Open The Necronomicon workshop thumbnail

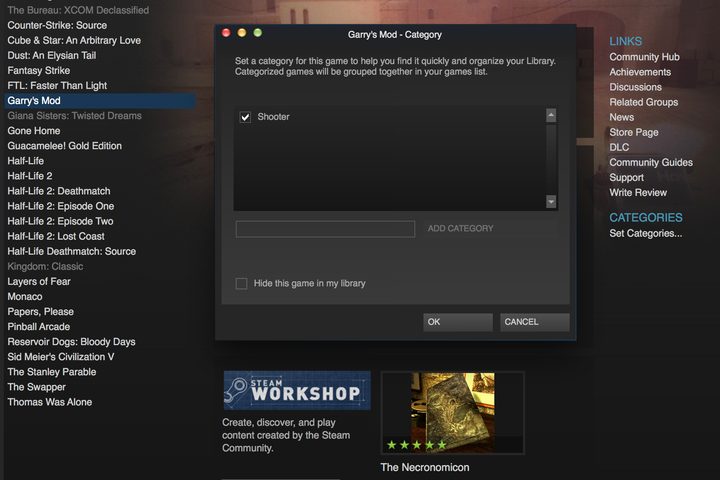tap(453, 412)
